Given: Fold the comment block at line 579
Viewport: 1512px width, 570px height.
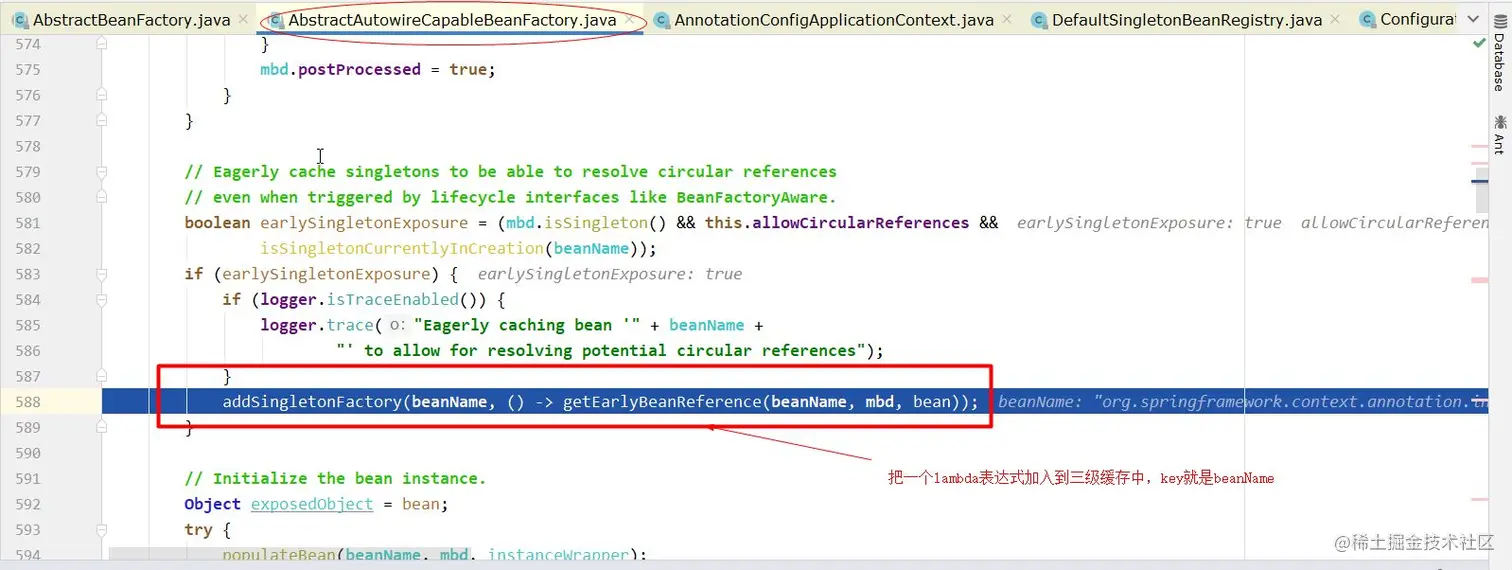Looking at the screenshot, I should point(101,172).
